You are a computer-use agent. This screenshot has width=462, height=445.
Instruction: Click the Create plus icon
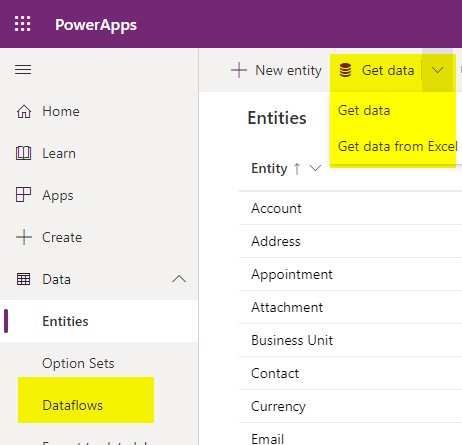tap(24, 237)
